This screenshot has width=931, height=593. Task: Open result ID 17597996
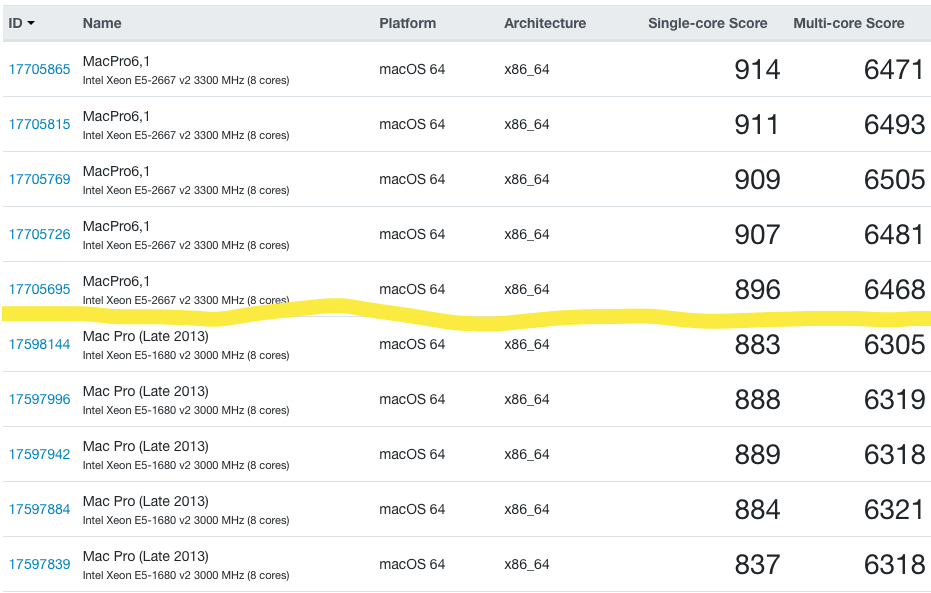click(x=39, y=399)
